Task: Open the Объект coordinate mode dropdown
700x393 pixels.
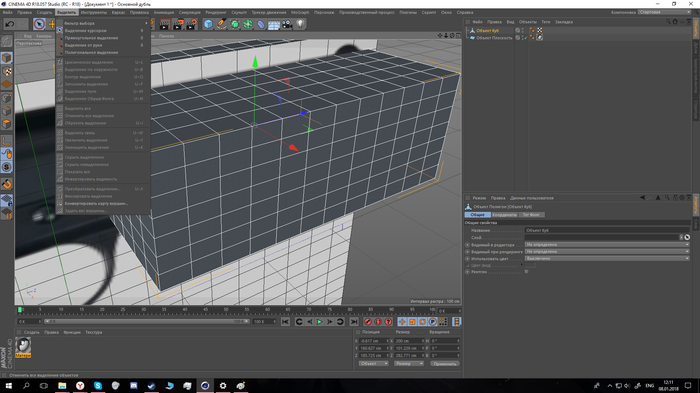Action: 374,364
